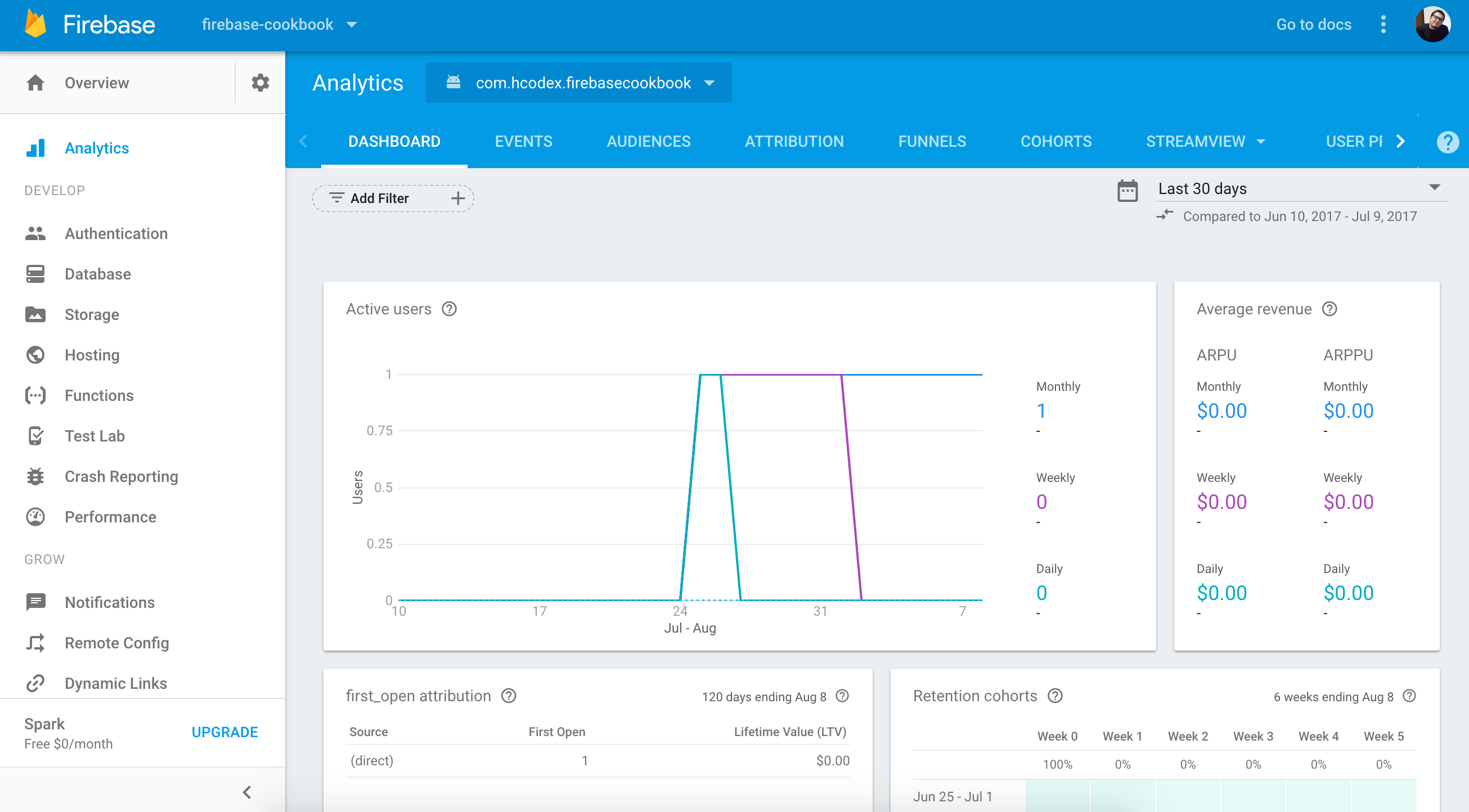The image size is (1469, 812).
Task: Open the three-dot overflow menu
Action: [x=1383, y=25]
